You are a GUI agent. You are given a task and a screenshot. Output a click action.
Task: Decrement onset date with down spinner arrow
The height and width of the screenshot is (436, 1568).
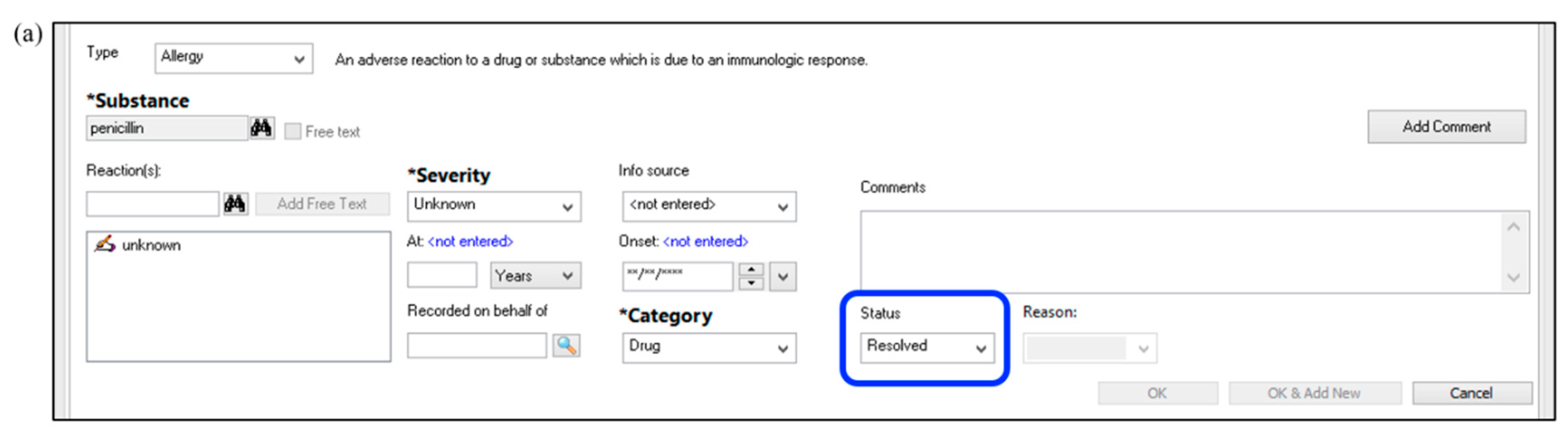[x=751, y=283]
